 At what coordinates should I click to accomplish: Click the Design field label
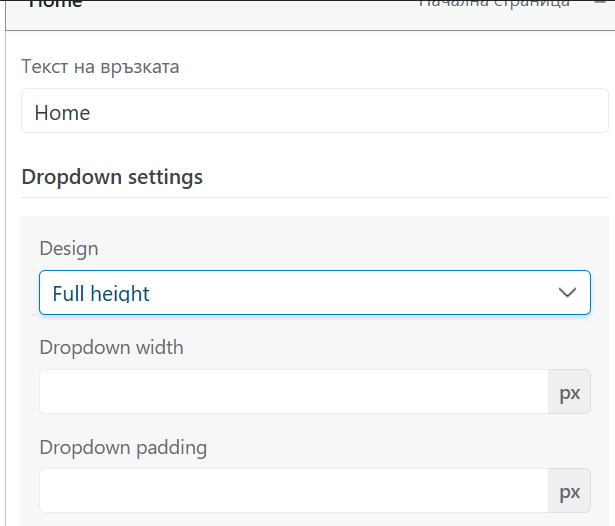tap(69, 248)
